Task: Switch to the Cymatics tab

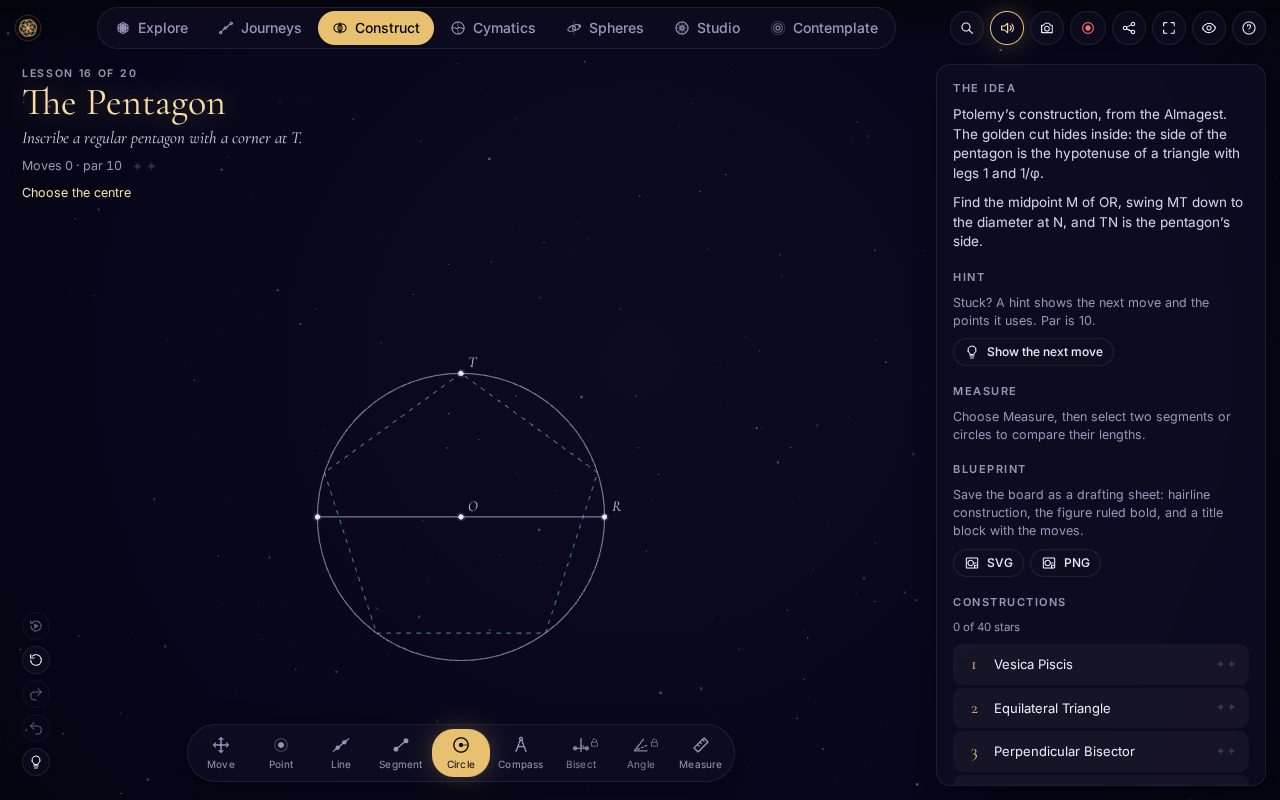Action: [x=493, y=28]
